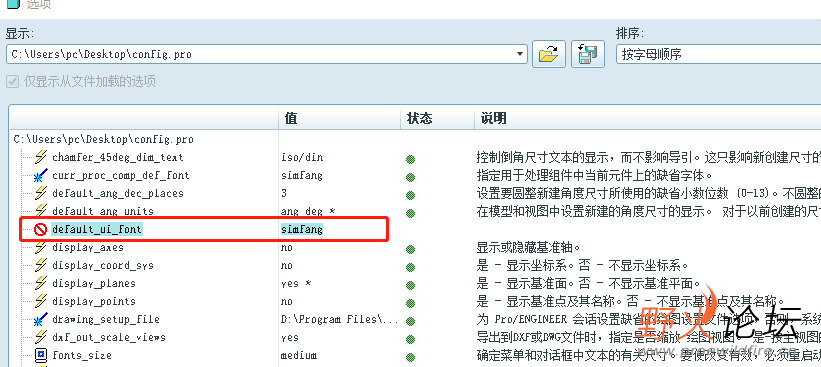Click green status dot of dxf_out_scale_views
This screenshot has width=821, height=367.
410,340
